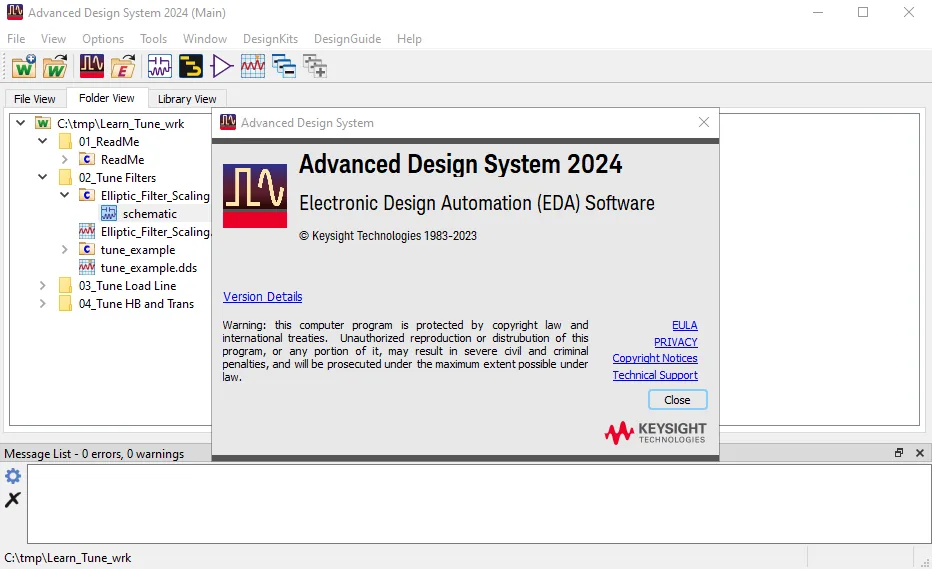Click the workspace W icon in the tree
Viewport: 932px width, 569px height.
tap(43, 123)
